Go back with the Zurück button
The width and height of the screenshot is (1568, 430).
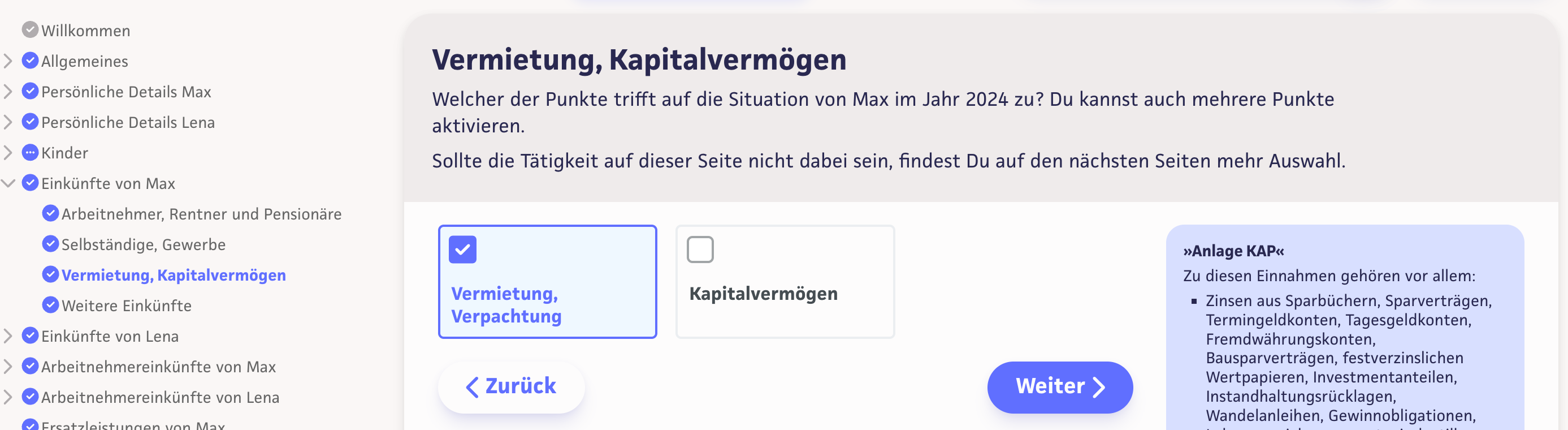click(x=510, y=387)
